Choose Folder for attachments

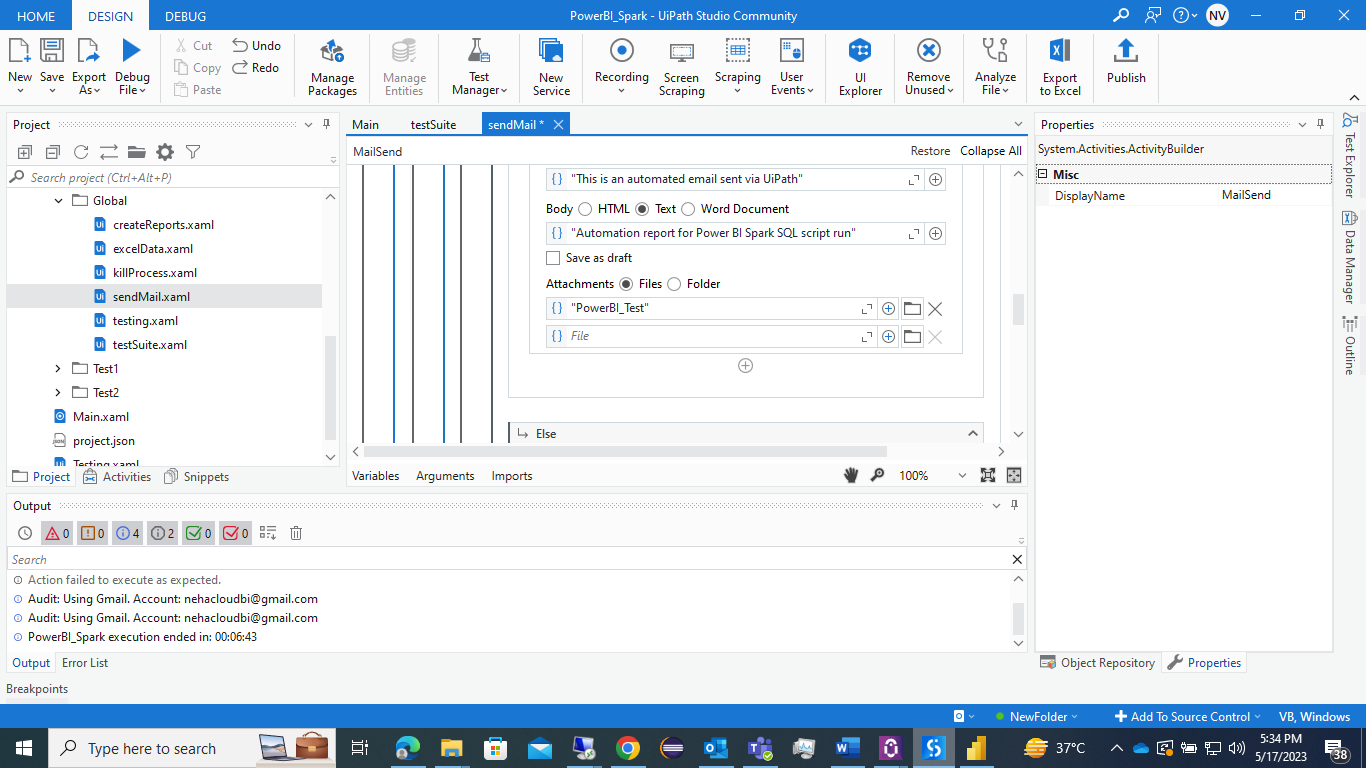click(674, 284)
